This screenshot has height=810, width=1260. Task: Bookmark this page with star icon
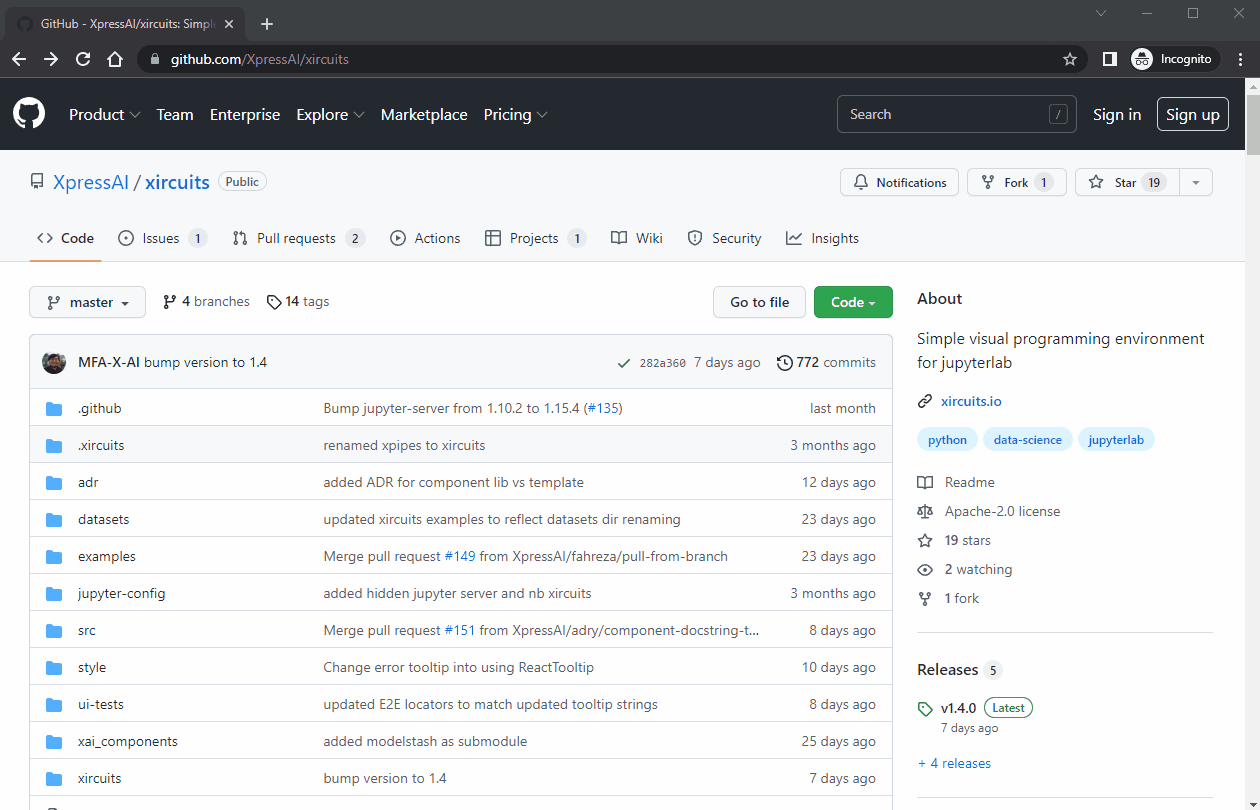coord(1070,59)
